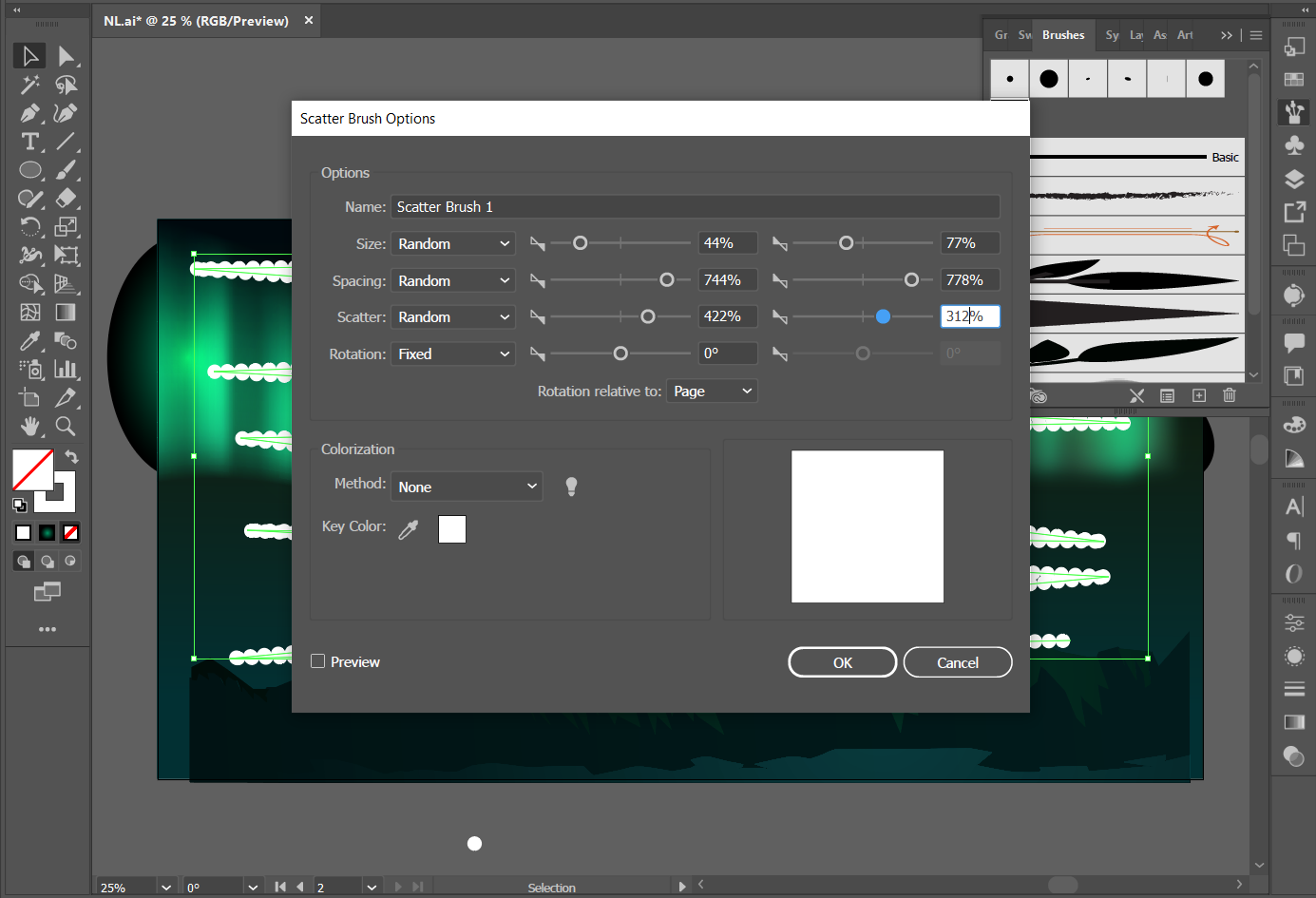The width and height of the screenshot is (1316, 898).
Task: Click the Key Color eyedropper icon
Action: tap(409, 529)
